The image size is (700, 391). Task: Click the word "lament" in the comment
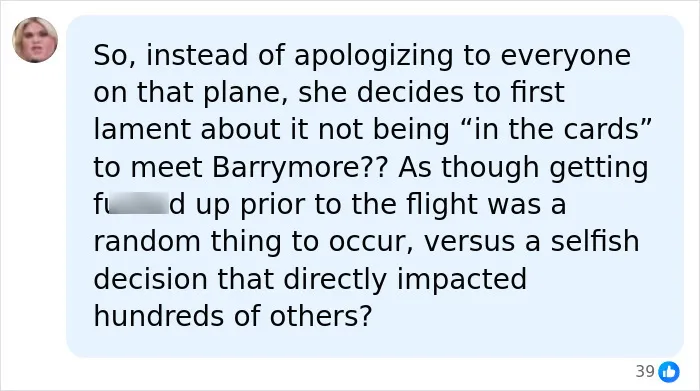point(142,129)
